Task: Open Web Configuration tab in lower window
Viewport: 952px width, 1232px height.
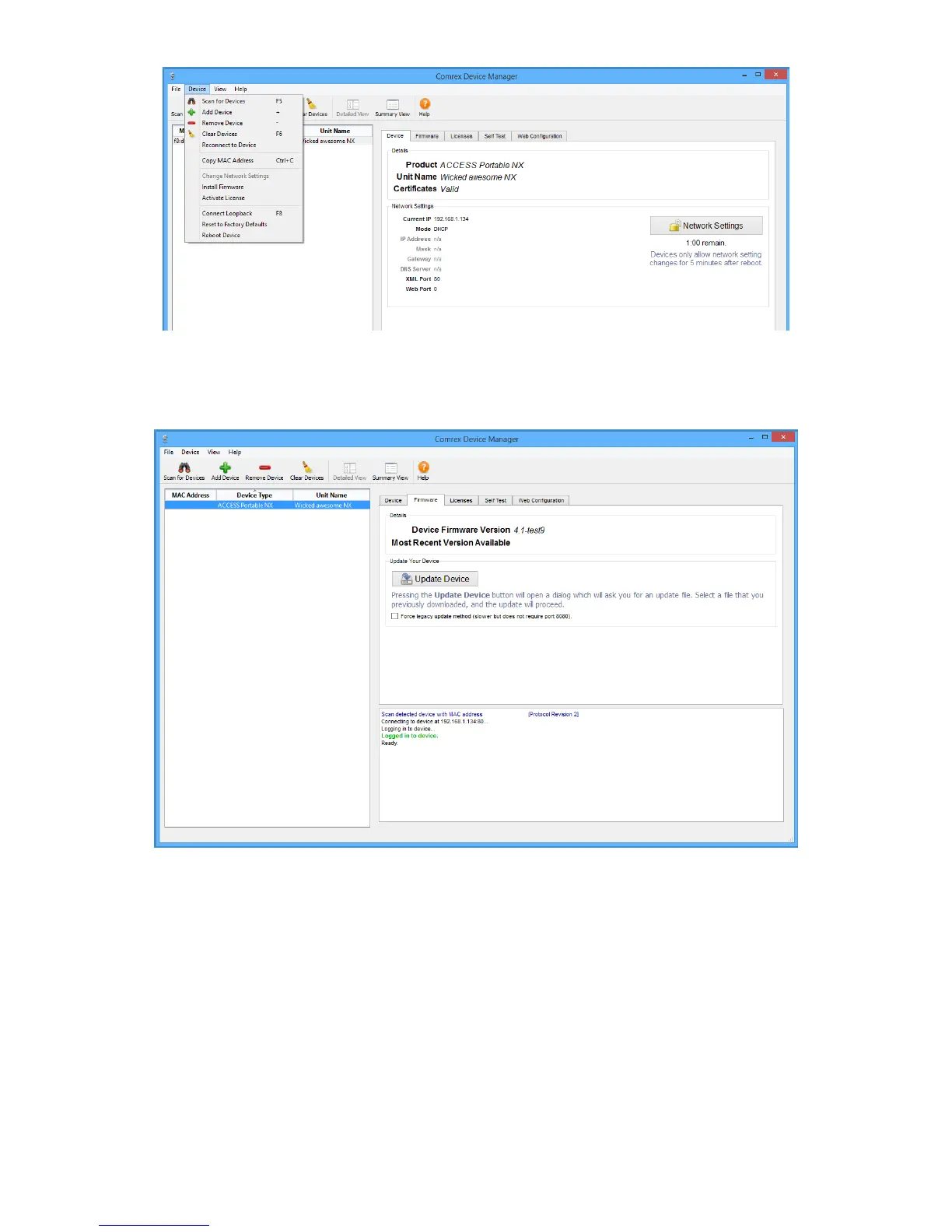Action: click(x=541, y=500)
